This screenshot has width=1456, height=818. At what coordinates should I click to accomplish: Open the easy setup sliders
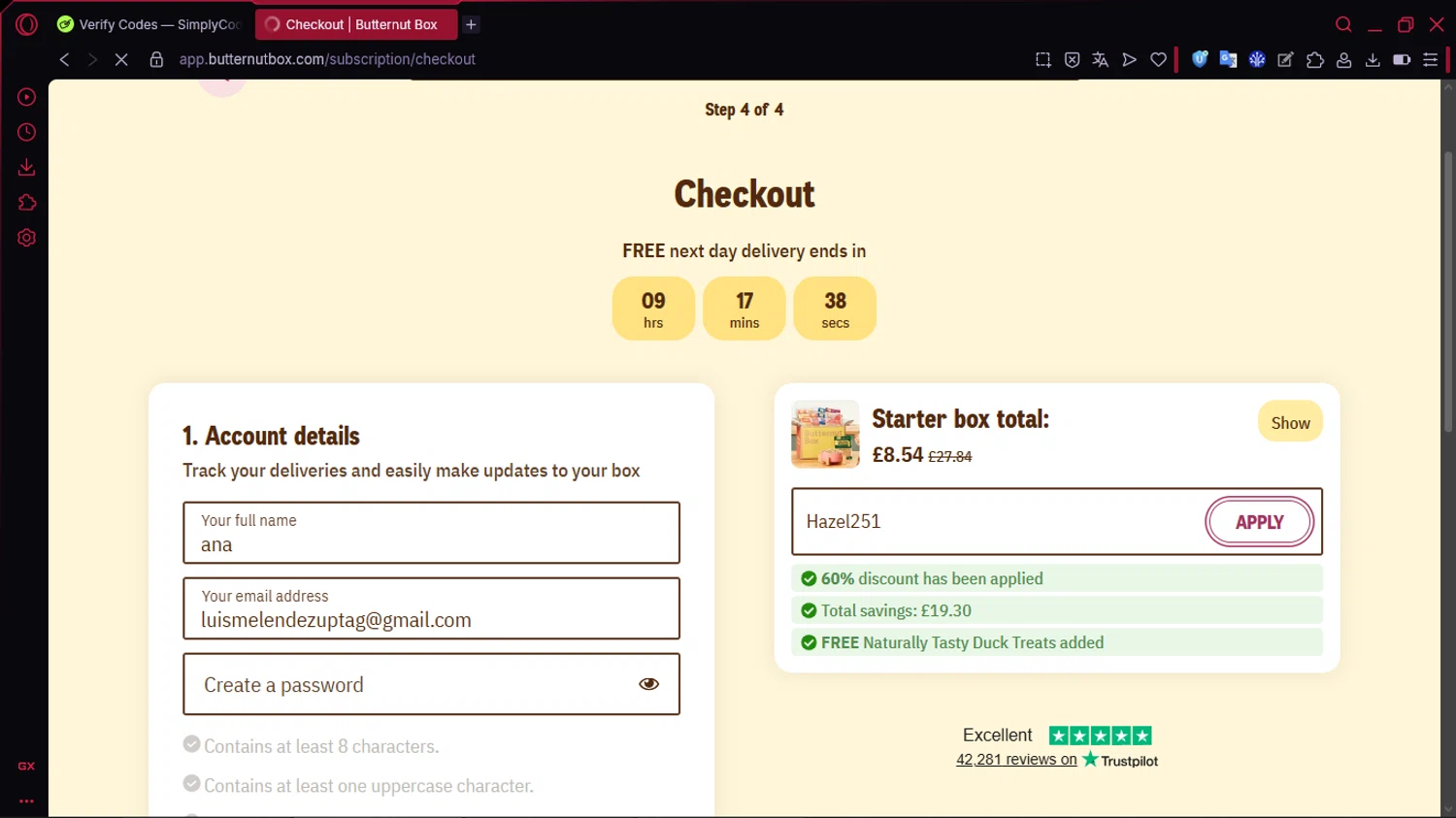pyautogui.click(x=1431, y=59)
